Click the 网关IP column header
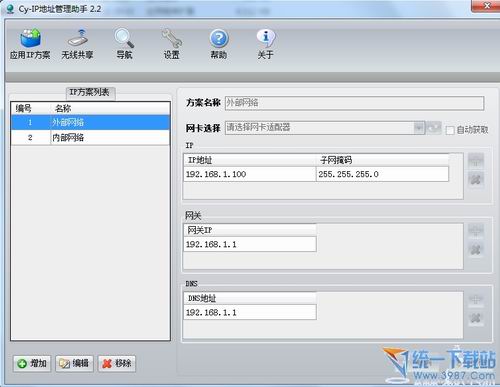 point(250,230)
